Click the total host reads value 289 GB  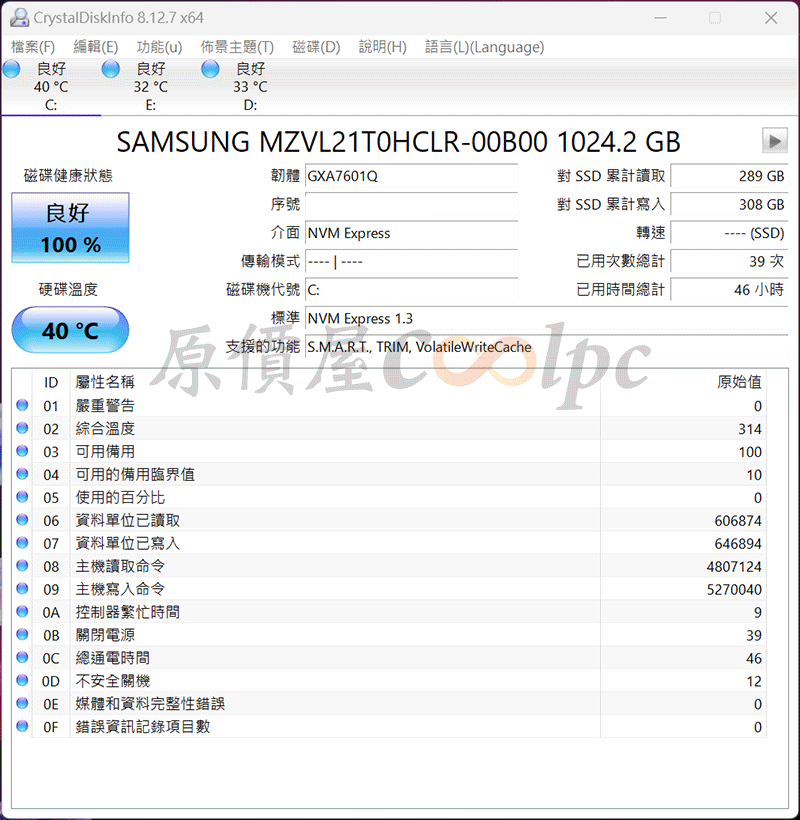coord(729,176)
